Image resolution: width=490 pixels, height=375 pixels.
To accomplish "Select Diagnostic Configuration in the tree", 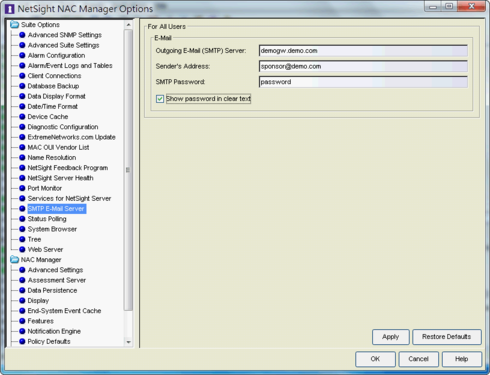I will tap(63, 127).
